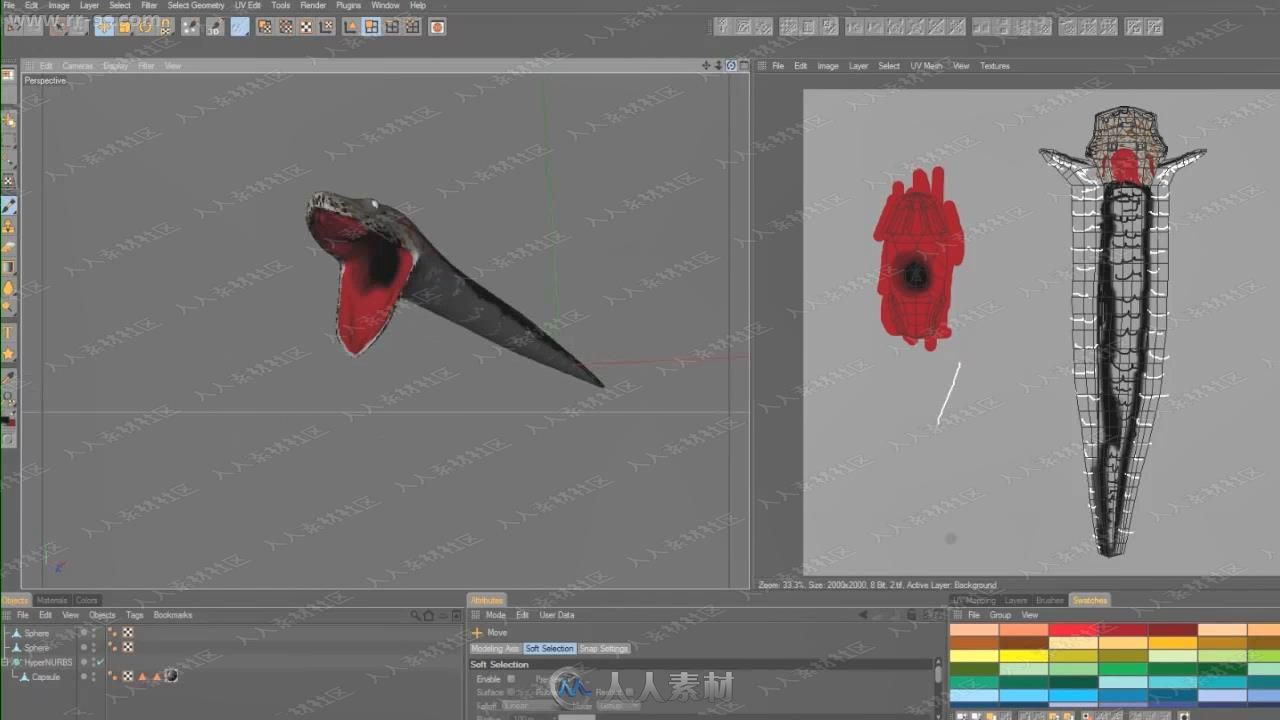Open the Select Geometry menu
The image size is (1280, 720).
pyautogui.click(x=196, y=5)
